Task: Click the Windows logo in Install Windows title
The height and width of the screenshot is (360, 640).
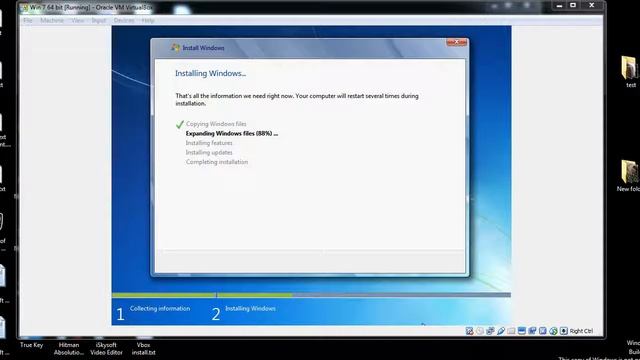Action: click(x=176, y=48)
